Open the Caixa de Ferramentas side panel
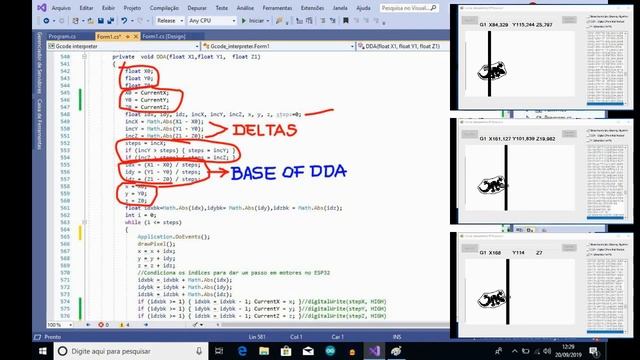 pyautogui.click(x=40, y=124)
